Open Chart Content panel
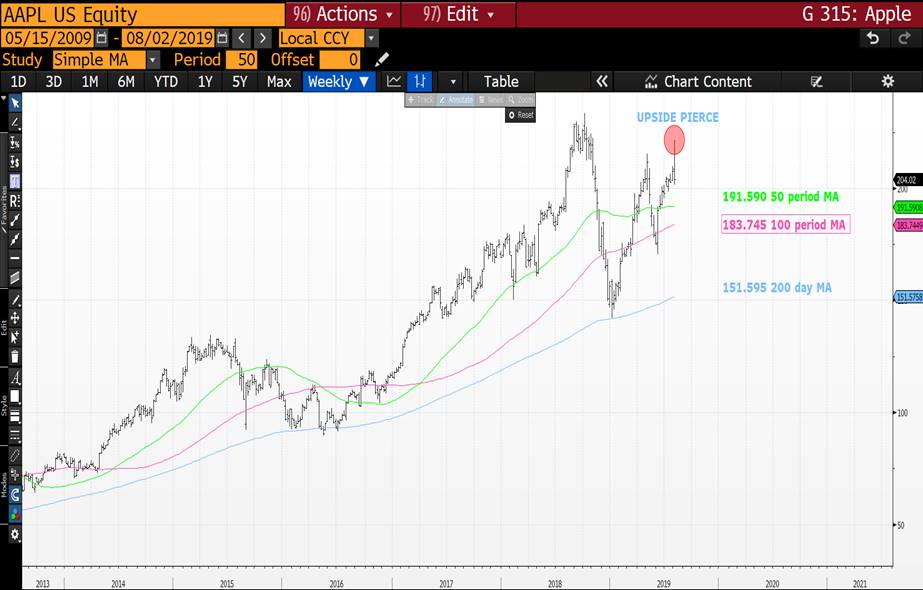Viewport: 923px width, 590px height. (698, 81)
